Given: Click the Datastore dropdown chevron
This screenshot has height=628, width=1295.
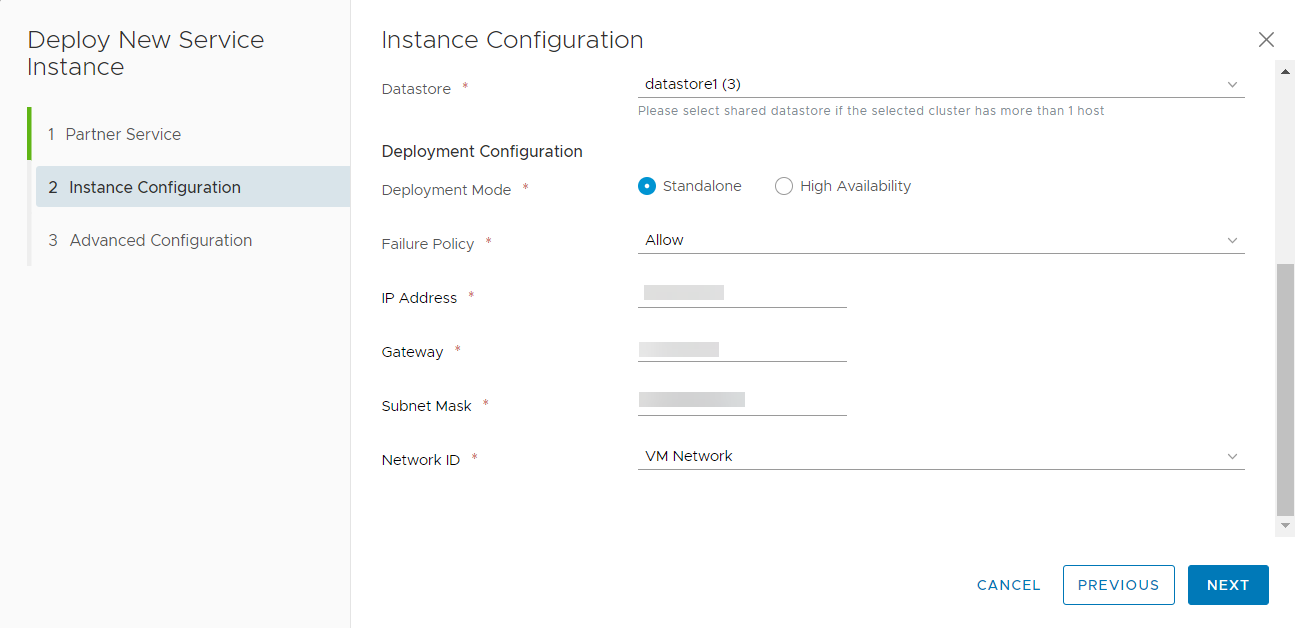Looking at the screenshot, I should (x=1232, y=85).
